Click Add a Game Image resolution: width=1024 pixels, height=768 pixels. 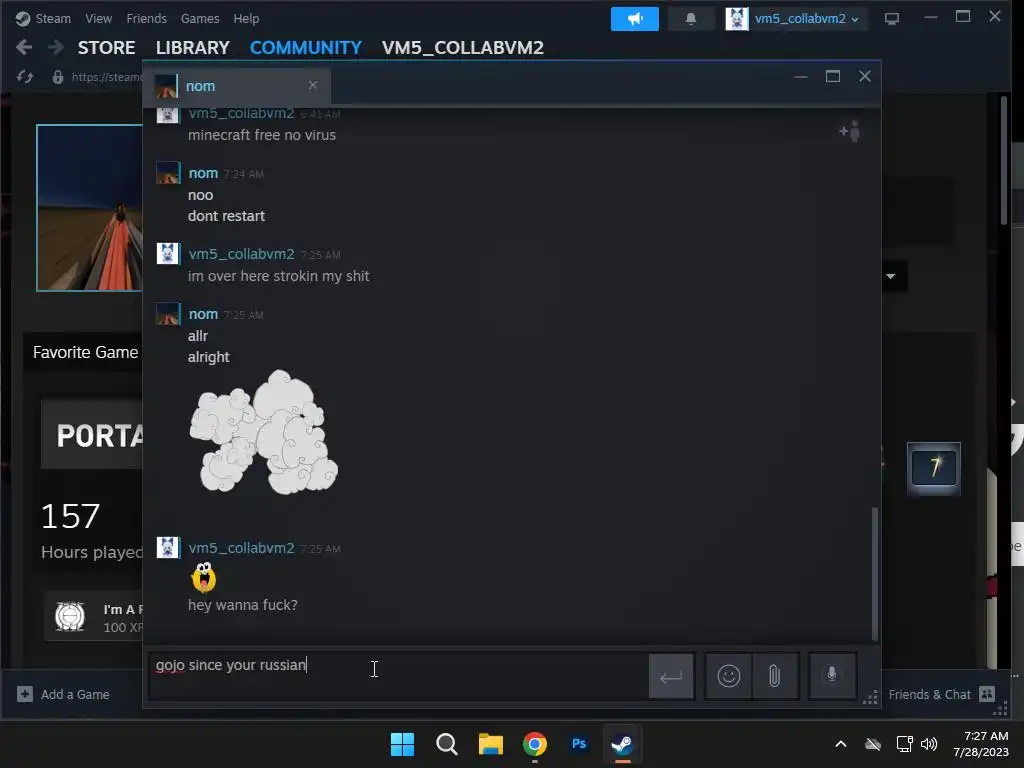(64, 694)
